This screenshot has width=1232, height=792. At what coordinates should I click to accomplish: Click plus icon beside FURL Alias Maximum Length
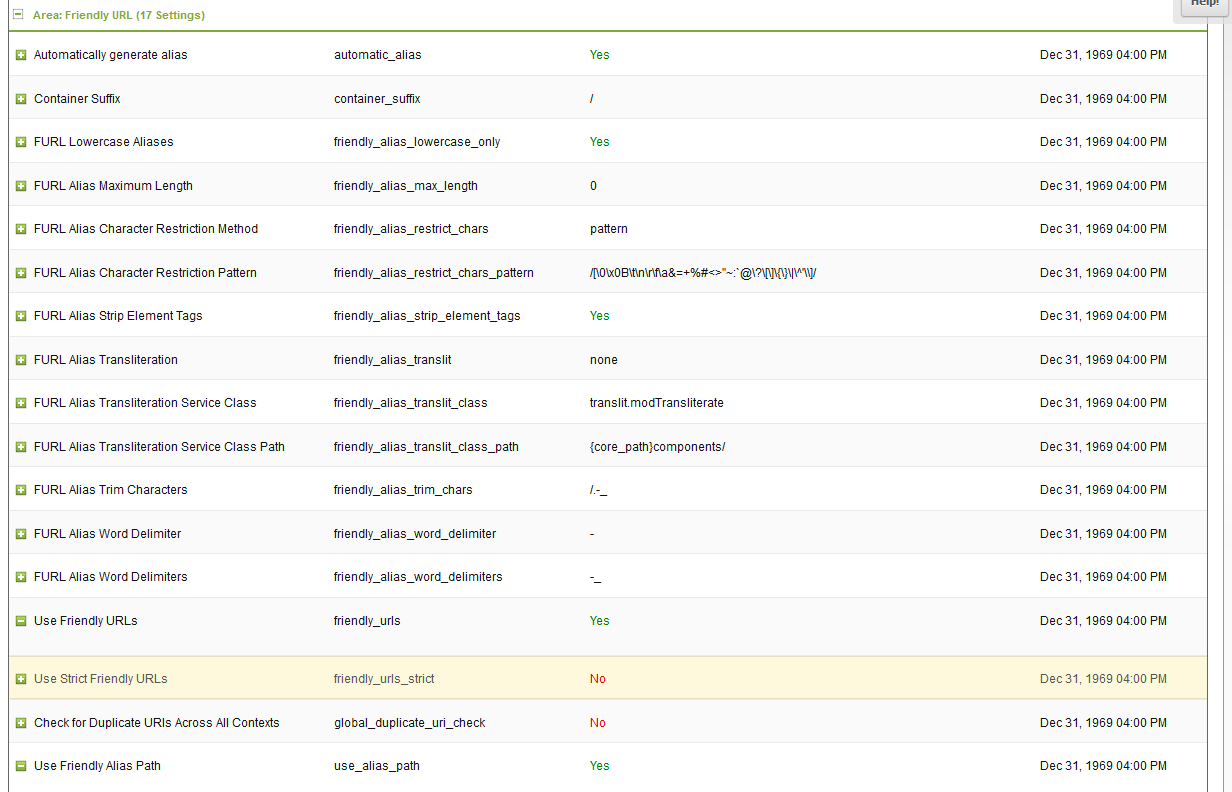click(x=21, y=186)
